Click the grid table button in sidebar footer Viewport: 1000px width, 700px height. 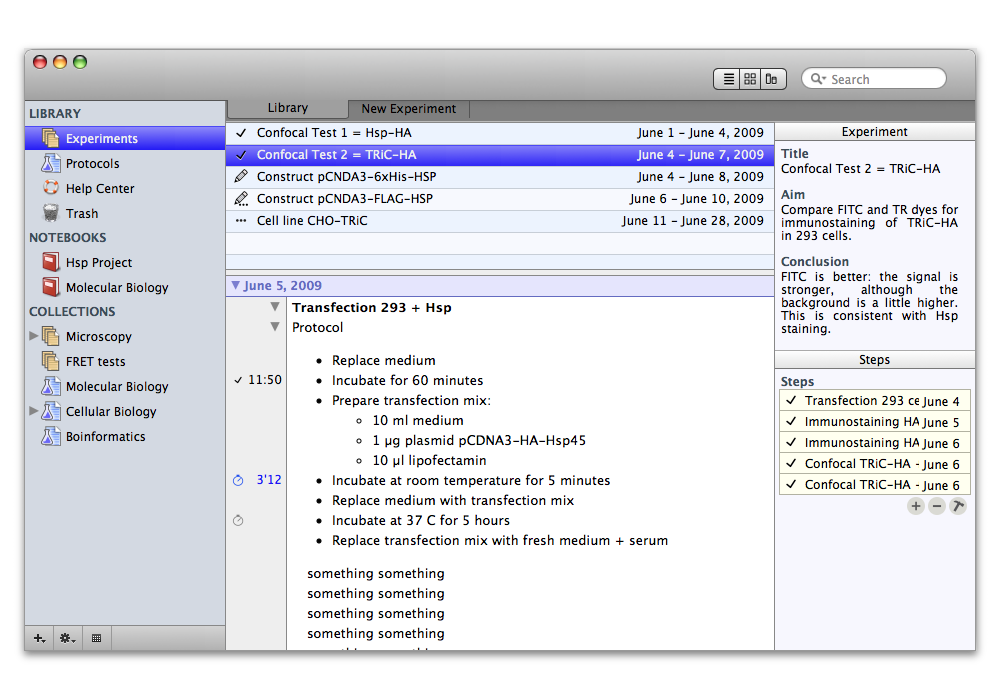(x=96, y=638)
